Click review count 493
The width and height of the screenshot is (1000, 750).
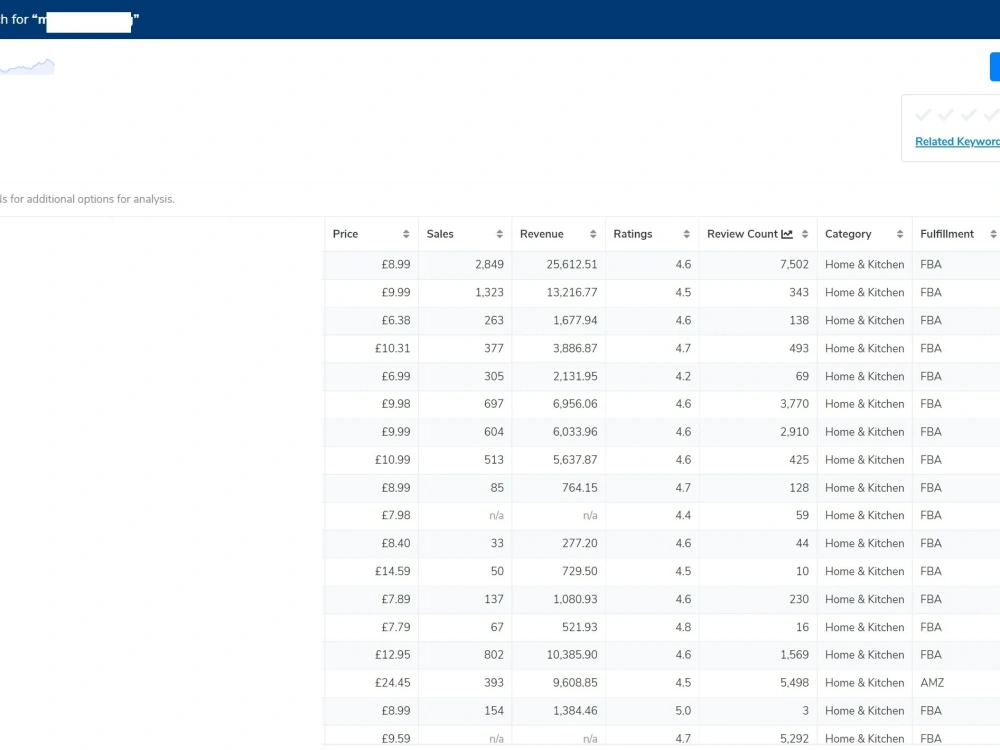798,348
